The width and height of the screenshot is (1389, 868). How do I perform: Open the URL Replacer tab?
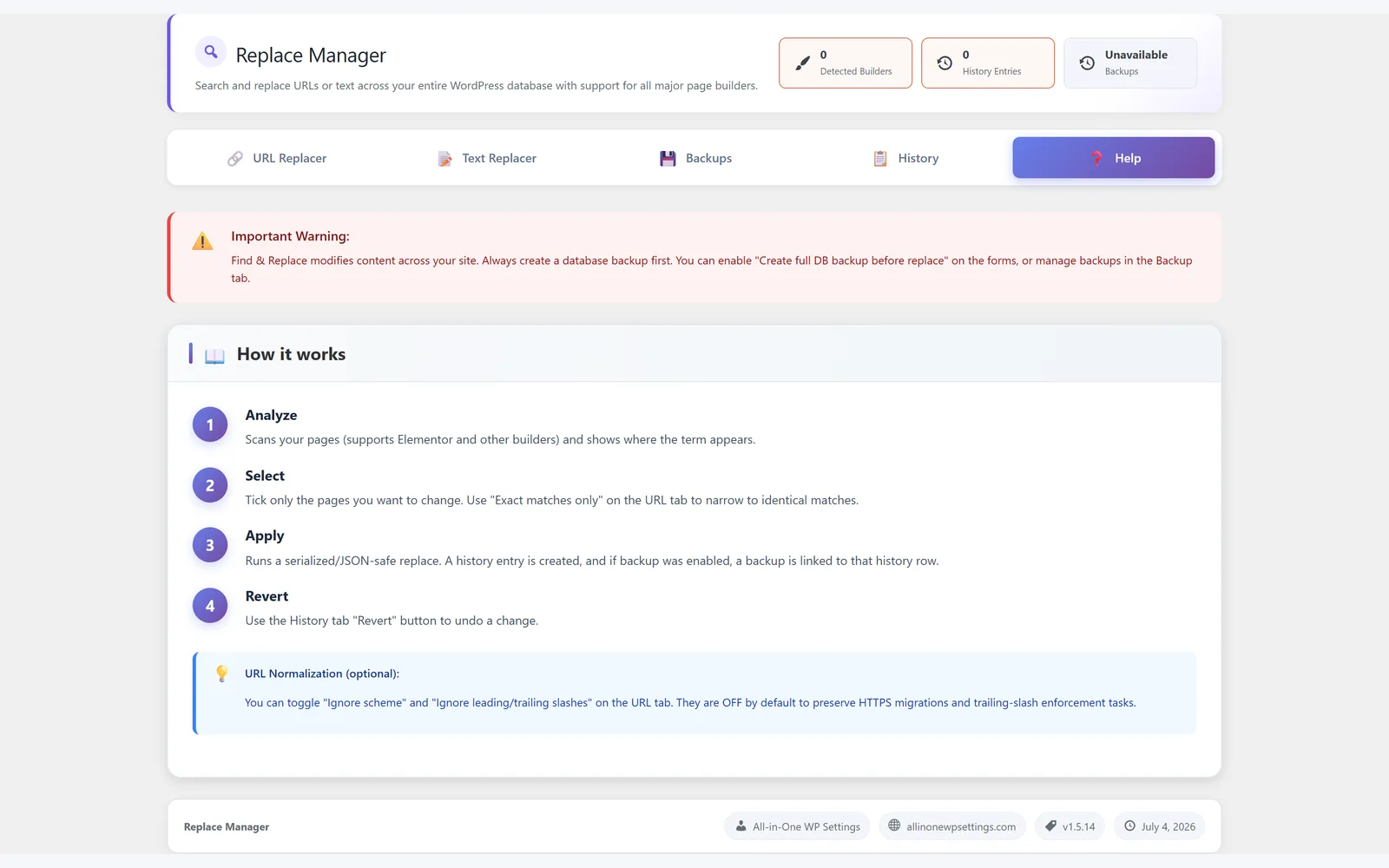click(x=277, y=158)
